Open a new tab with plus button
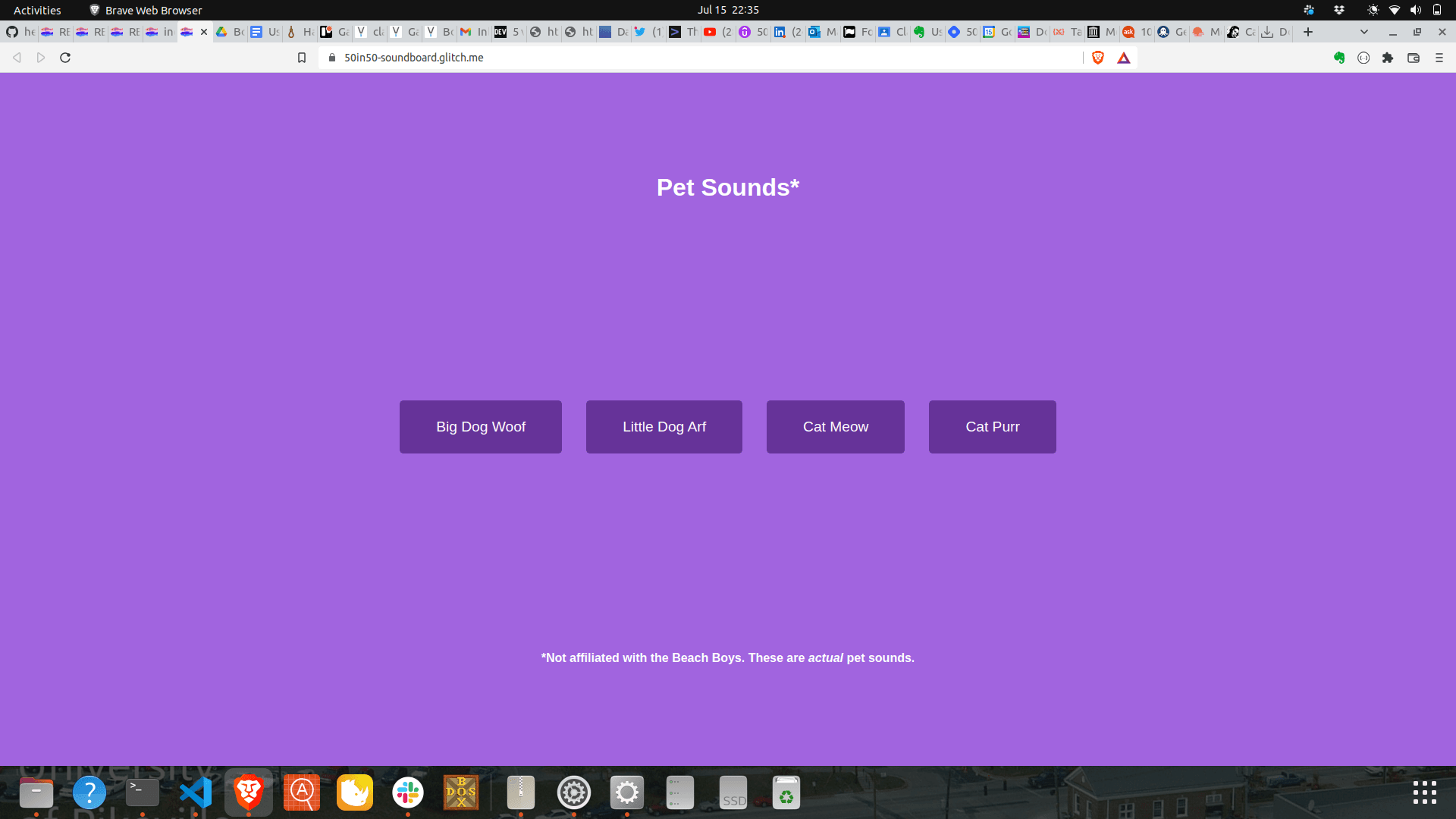This screenshot has width=1456, height=819. click(1308, 32)
